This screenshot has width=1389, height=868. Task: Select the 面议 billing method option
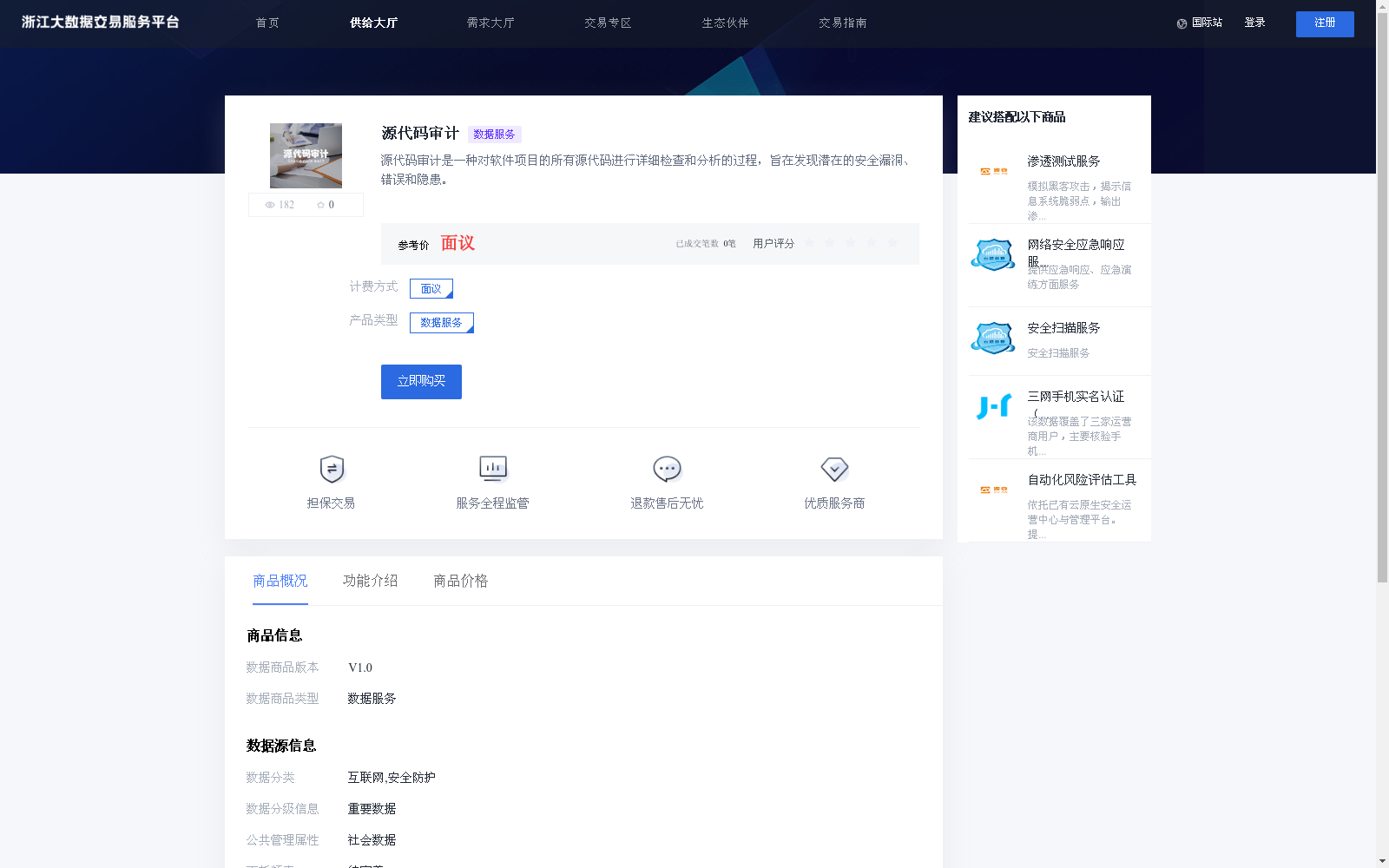(x=431, y=288)
